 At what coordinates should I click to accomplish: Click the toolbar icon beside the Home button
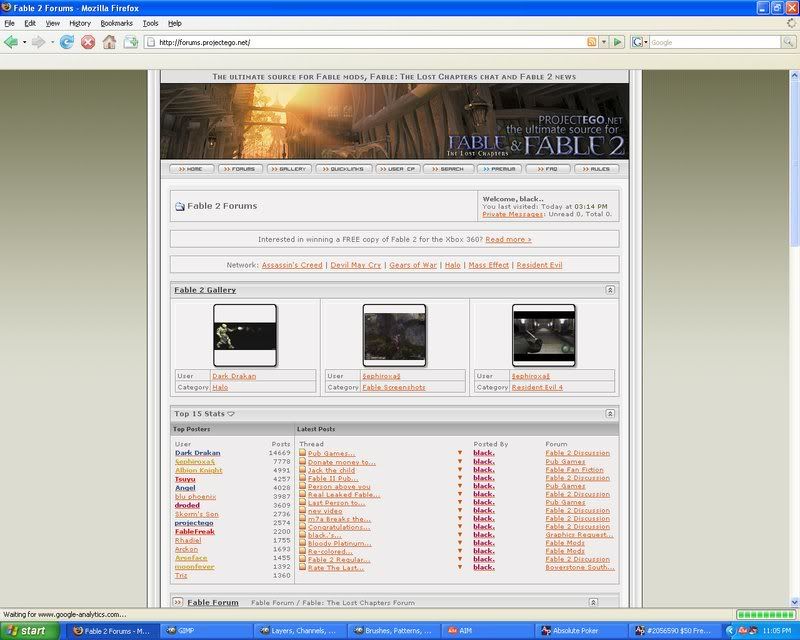point(131,42)
